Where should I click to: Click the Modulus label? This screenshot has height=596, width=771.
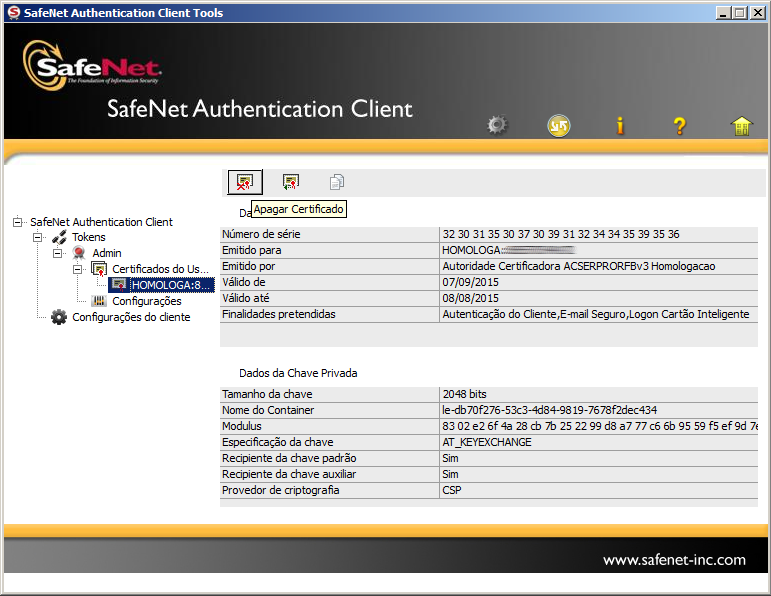(241, 426)
